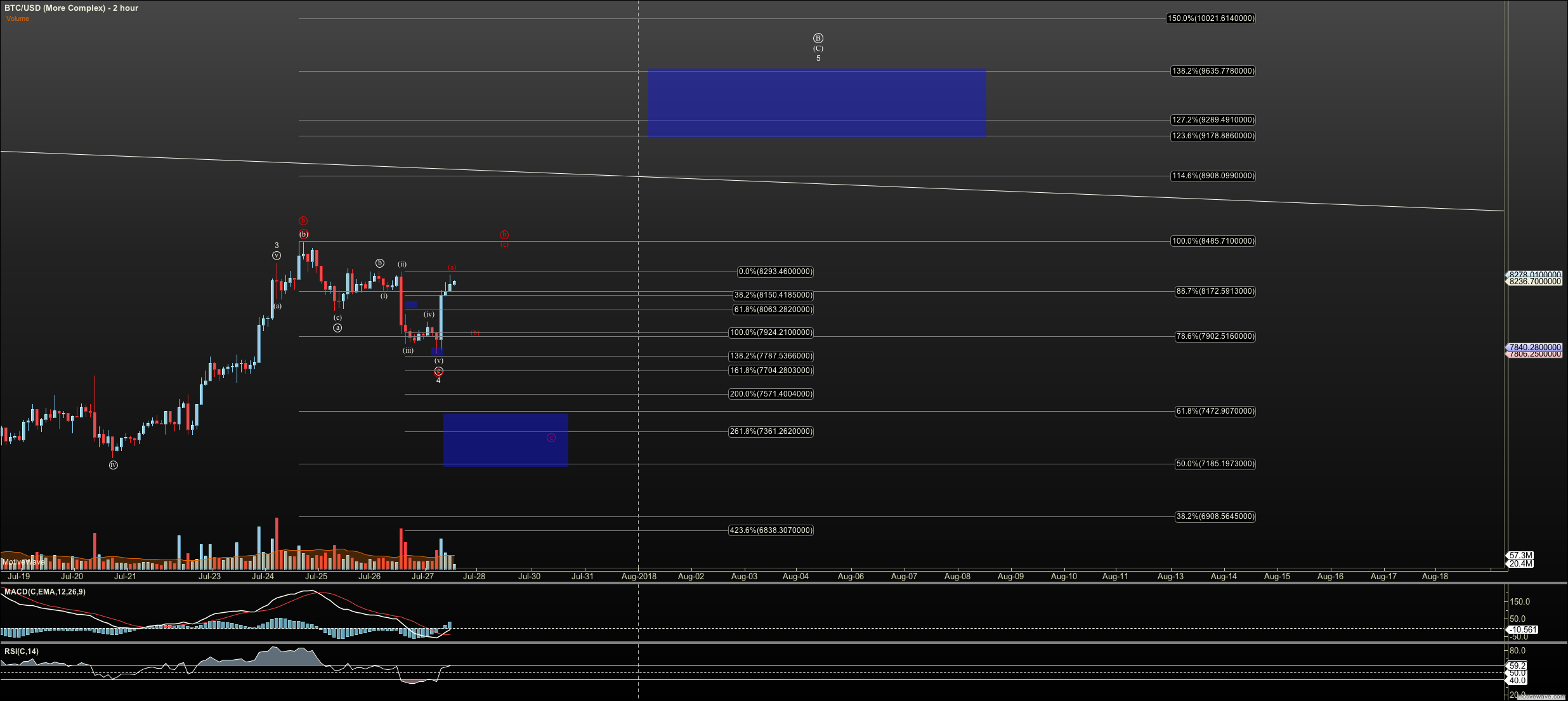Select the 61.8%(7472.9070000) retracement label
This screenshot has width=1568, height=701.
pos(1215,411)
